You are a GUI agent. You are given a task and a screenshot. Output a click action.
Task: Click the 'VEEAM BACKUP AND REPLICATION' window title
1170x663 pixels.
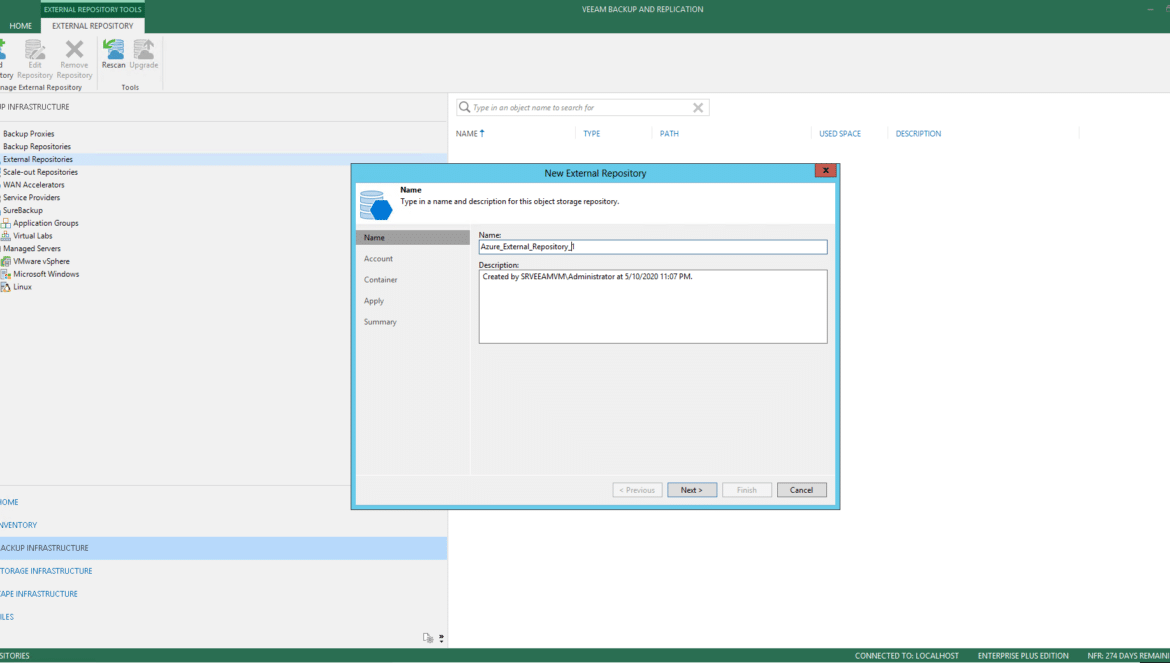(x=642, y=9)
